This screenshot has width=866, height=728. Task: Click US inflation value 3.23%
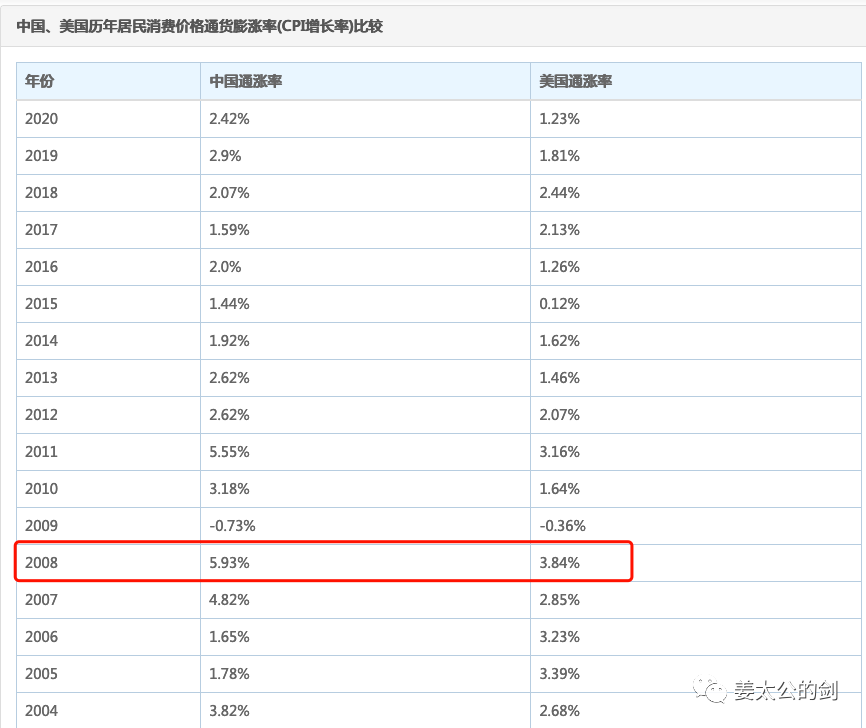(x=559, y=637)
